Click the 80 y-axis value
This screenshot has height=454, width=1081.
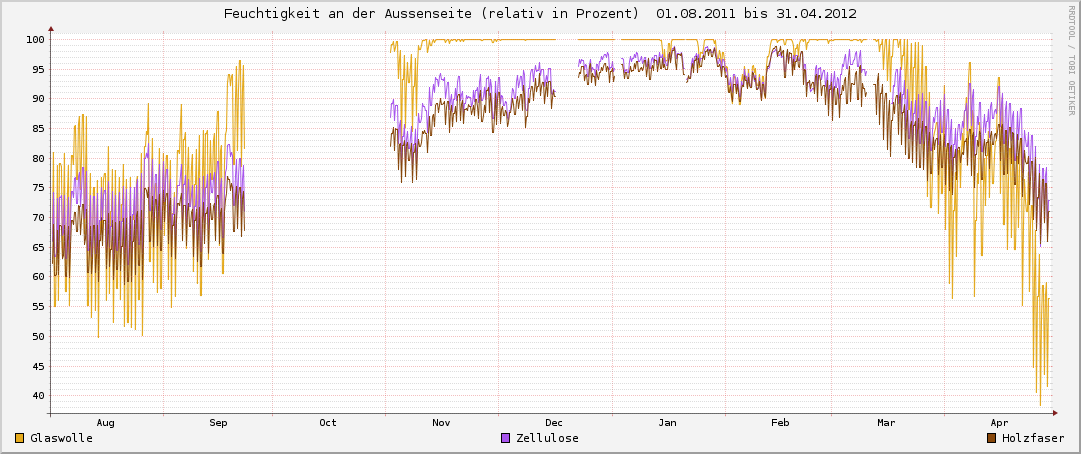(x=38, y=158)
